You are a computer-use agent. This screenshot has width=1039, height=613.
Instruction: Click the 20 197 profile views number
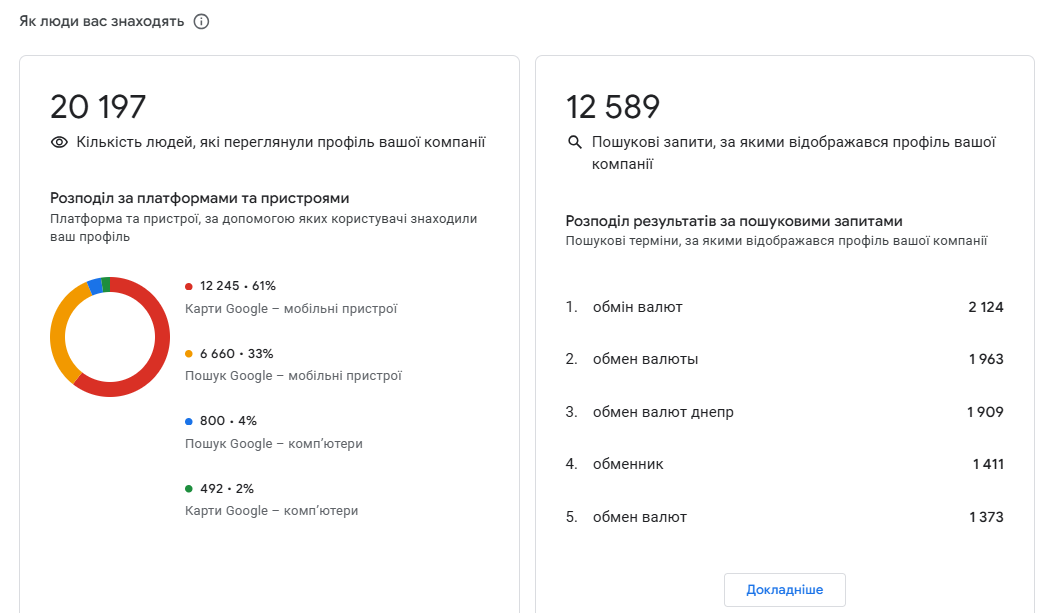tap(98, 107)
